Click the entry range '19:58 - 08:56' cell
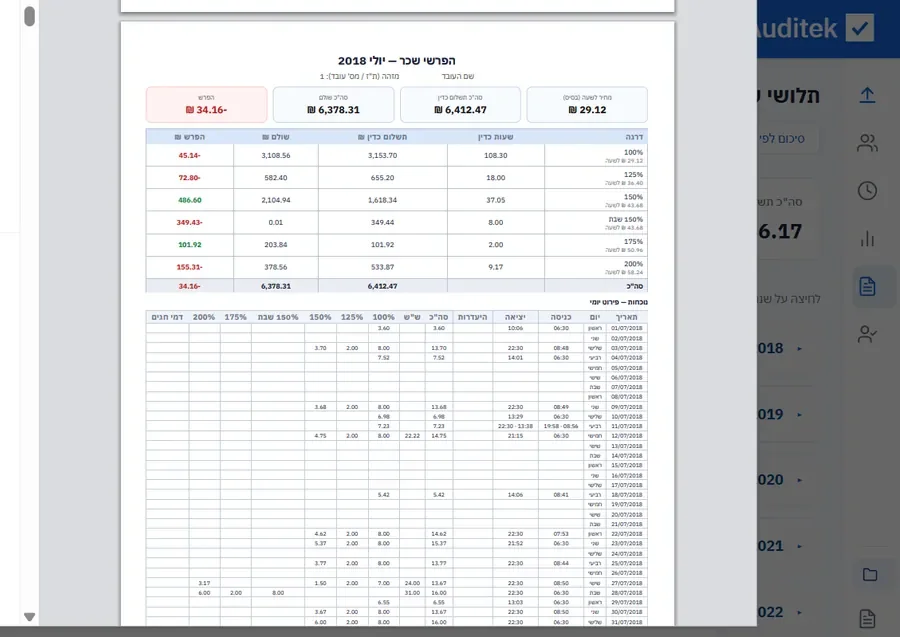Viewport: 900px width, 637px height. pos(561,426)
